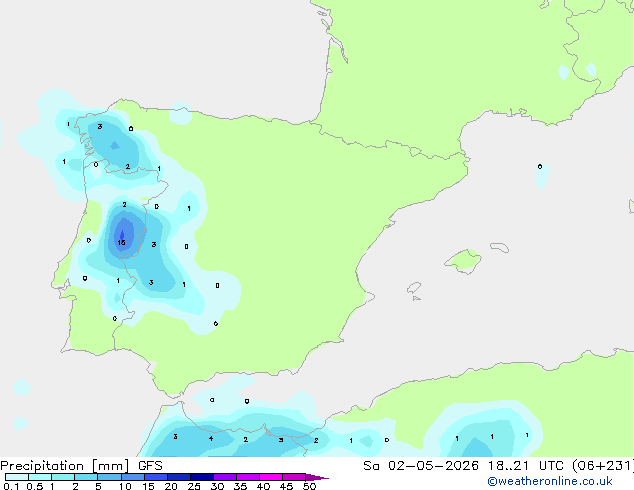The width and height of the screenshot is (634, 490).
Task: Click the legend label '45'
Action: (x=286, y=486)
